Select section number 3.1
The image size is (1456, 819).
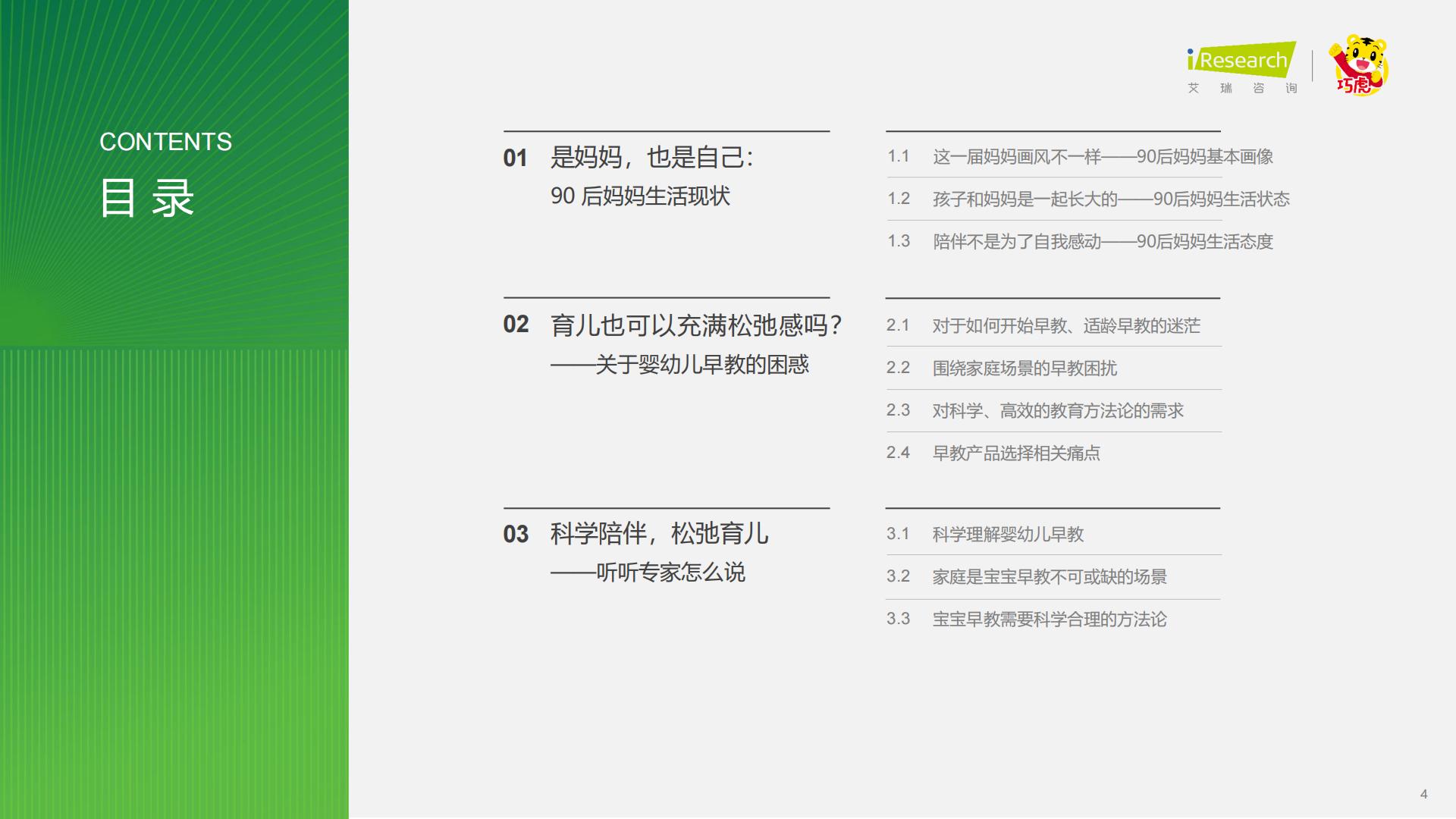[898, 534]
